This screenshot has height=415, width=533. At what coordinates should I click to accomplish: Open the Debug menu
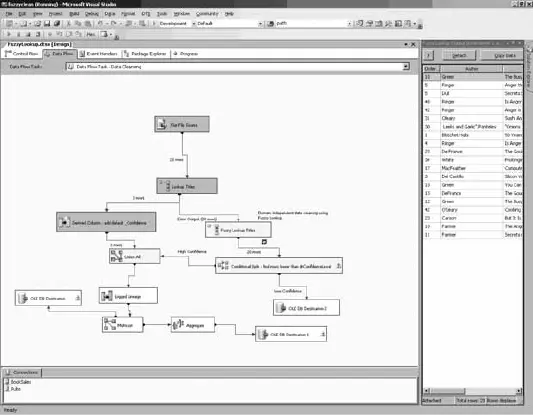tap(91, 14)
